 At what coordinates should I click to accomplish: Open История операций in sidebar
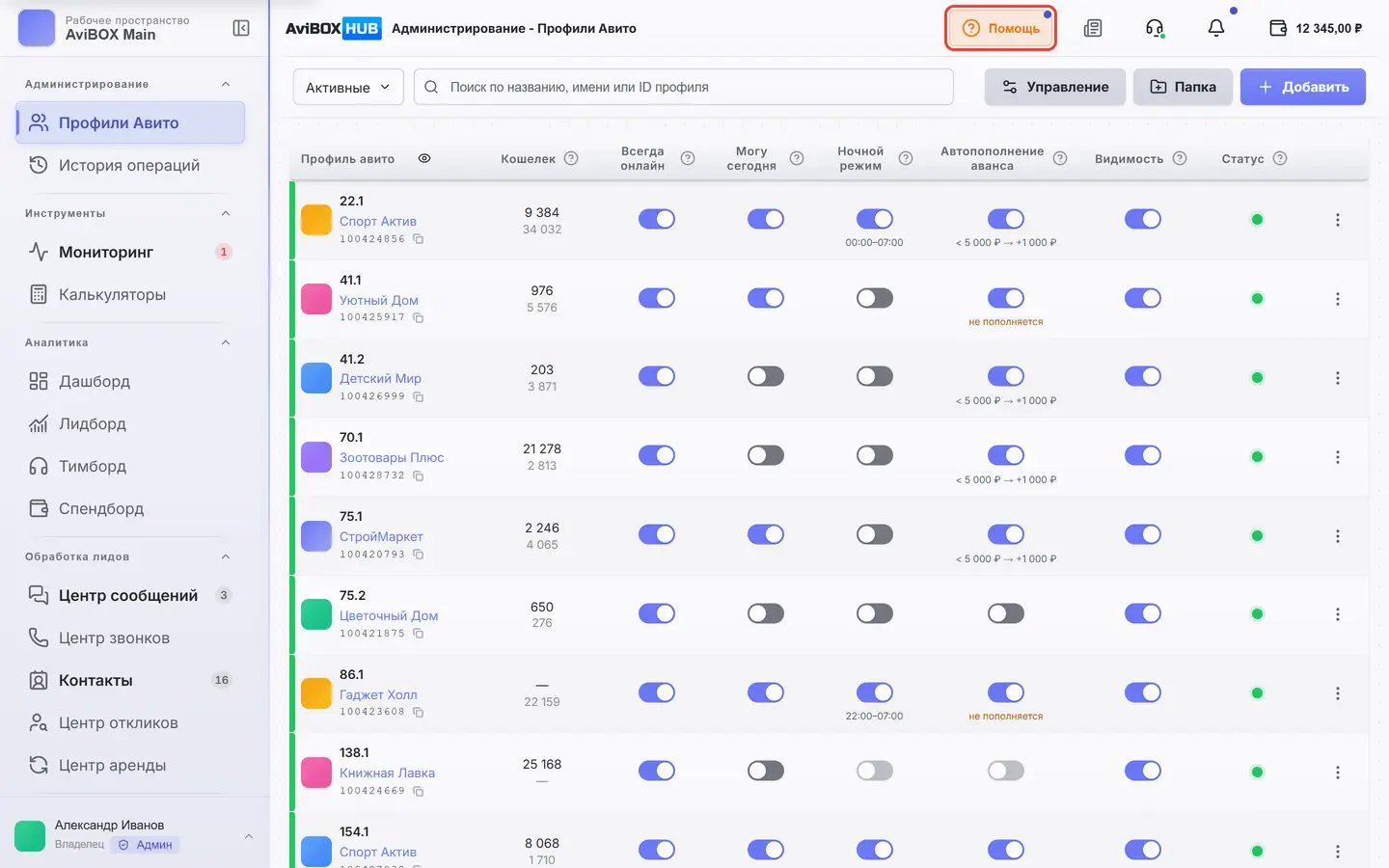[130, 165]
